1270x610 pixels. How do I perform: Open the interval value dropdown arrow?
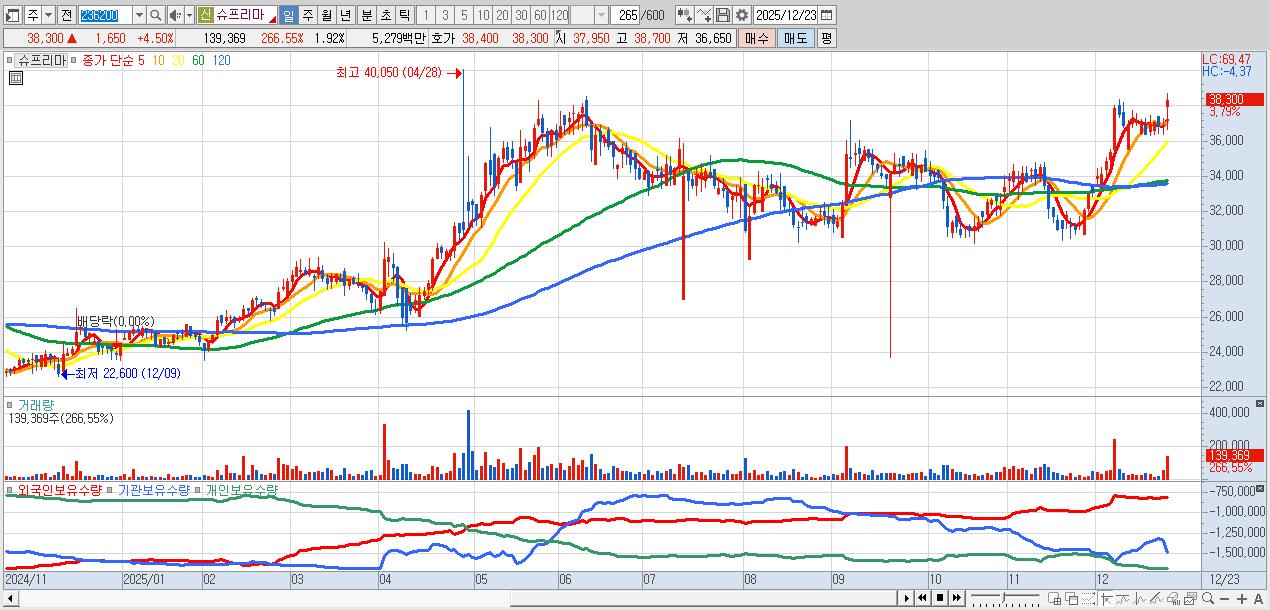tap(601, 16)
